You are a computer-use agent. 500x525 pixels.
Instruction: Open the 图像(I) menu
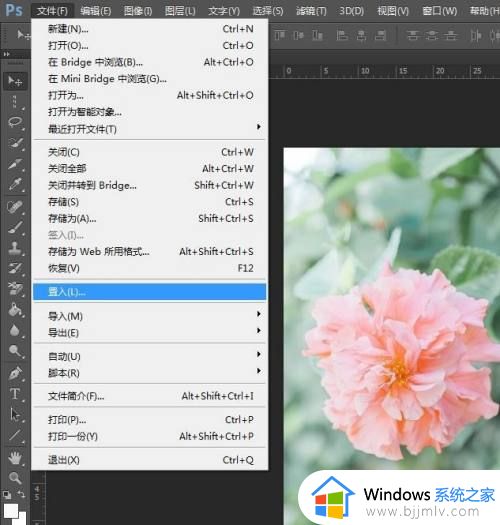[x=138, y=11]
